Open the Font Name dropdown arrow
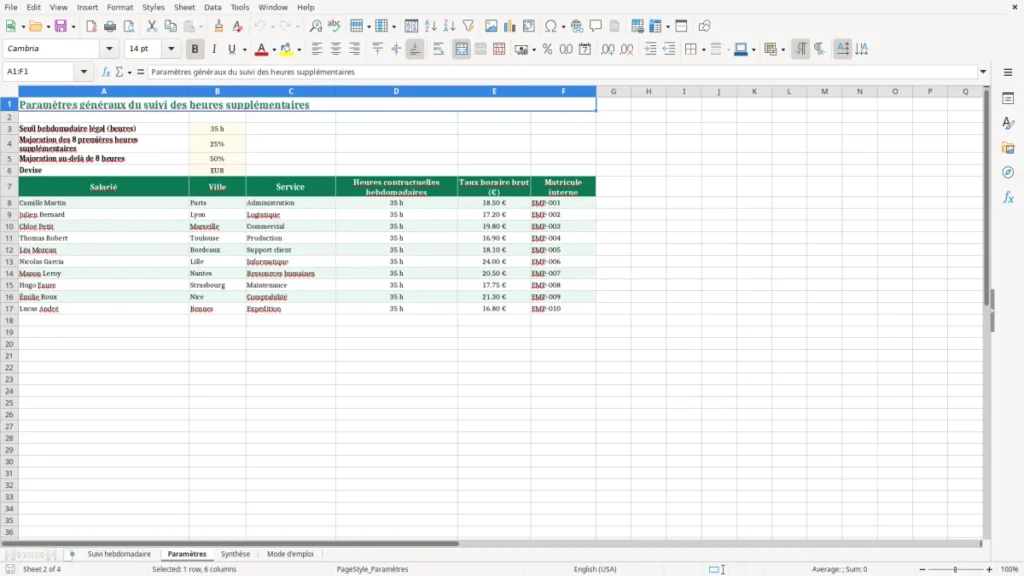The width and height of the screenshot is (1024, 576). (x=109, y=48)
